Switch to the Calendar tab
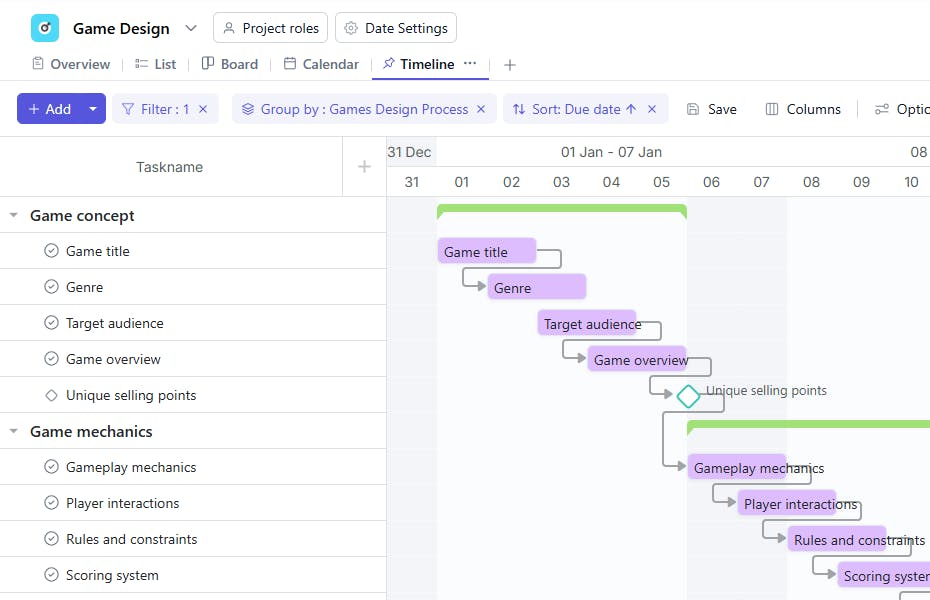This screenshot has height=600, width=930. 321,64
